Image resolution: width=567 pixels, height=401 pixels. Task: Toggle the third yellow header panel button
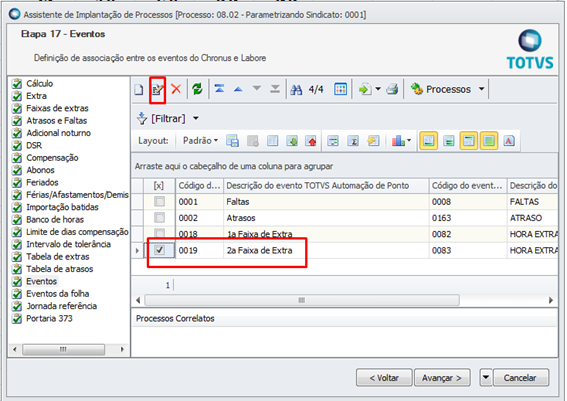(x=469, y=141)
